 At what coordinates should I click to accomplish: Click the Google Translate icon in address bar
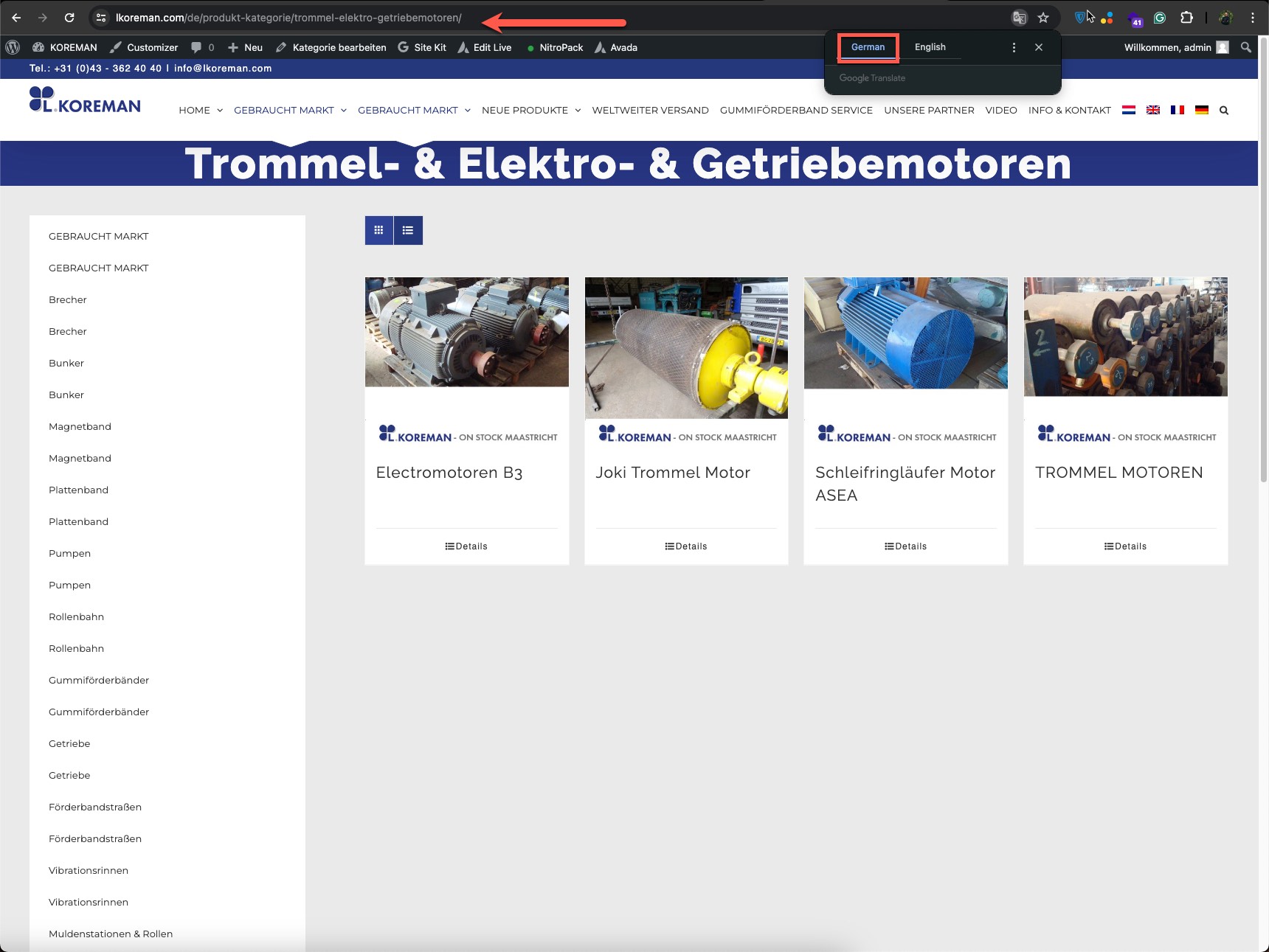[1019, 18]
